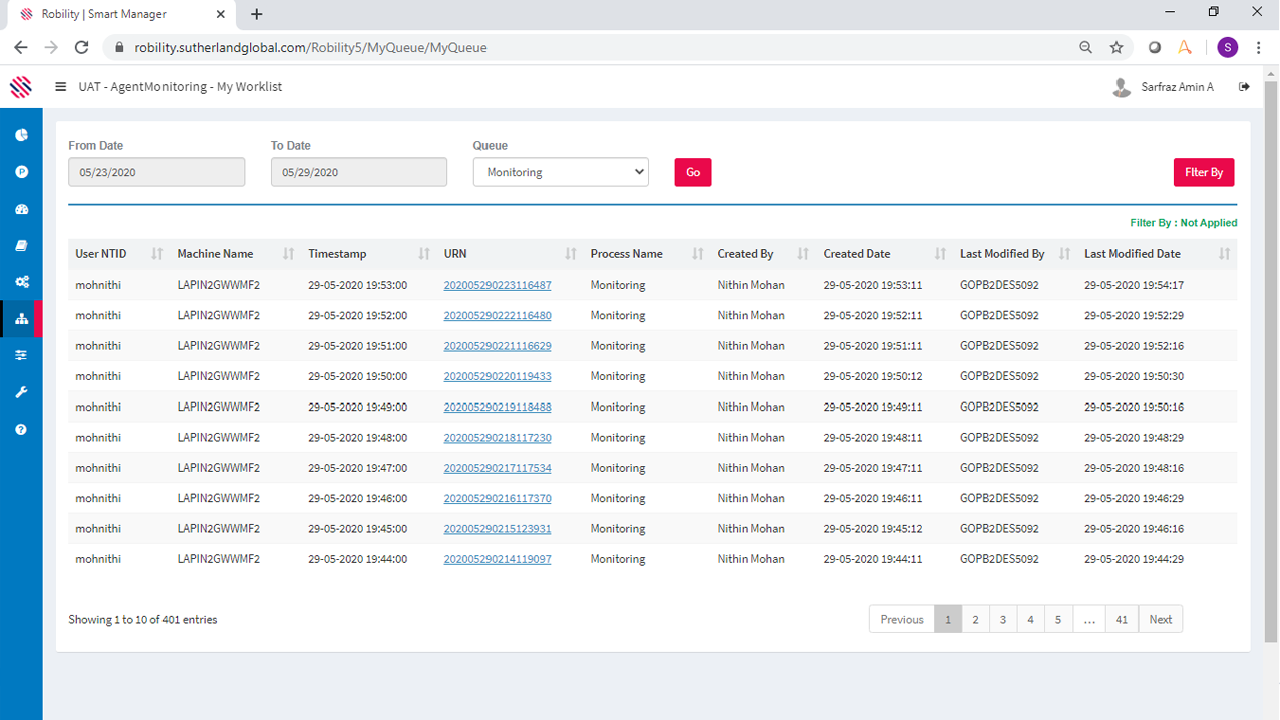Open the gears configuration sidebar icon
Screen dimensions: 1280x720
tap(21, 282)
